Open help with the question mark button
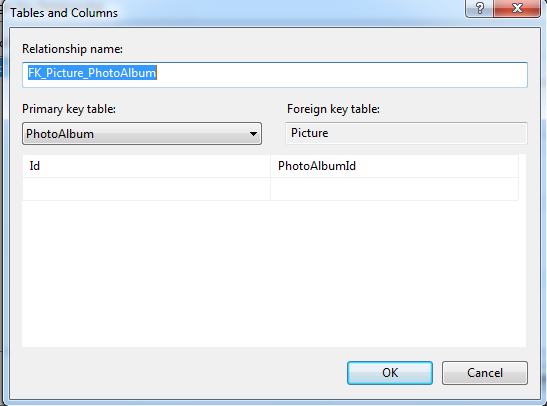Viewport: 547px width, 406px height. (479, 8)
